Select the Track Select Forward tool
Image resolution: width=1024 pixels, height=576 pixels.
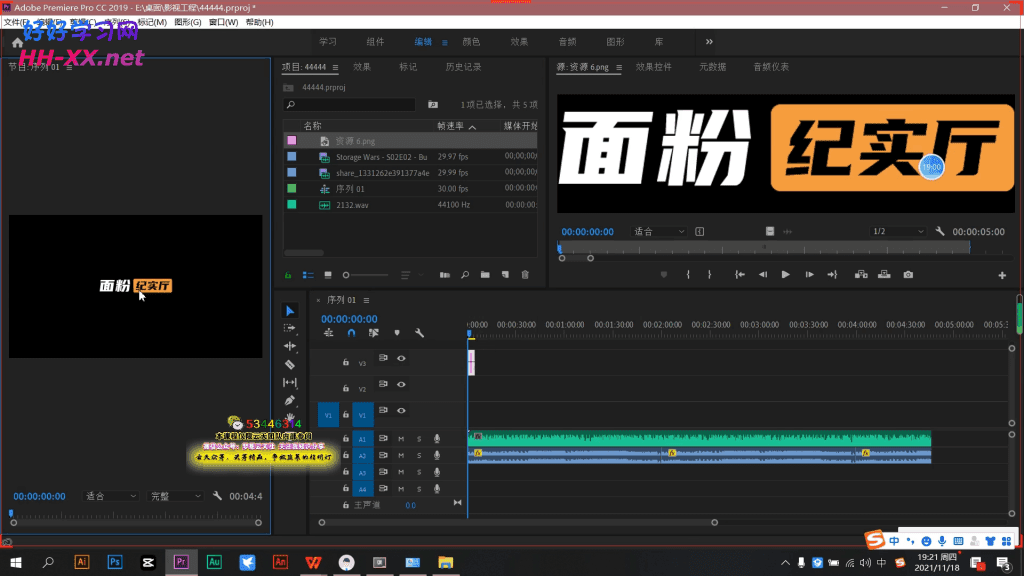(290, 328)
